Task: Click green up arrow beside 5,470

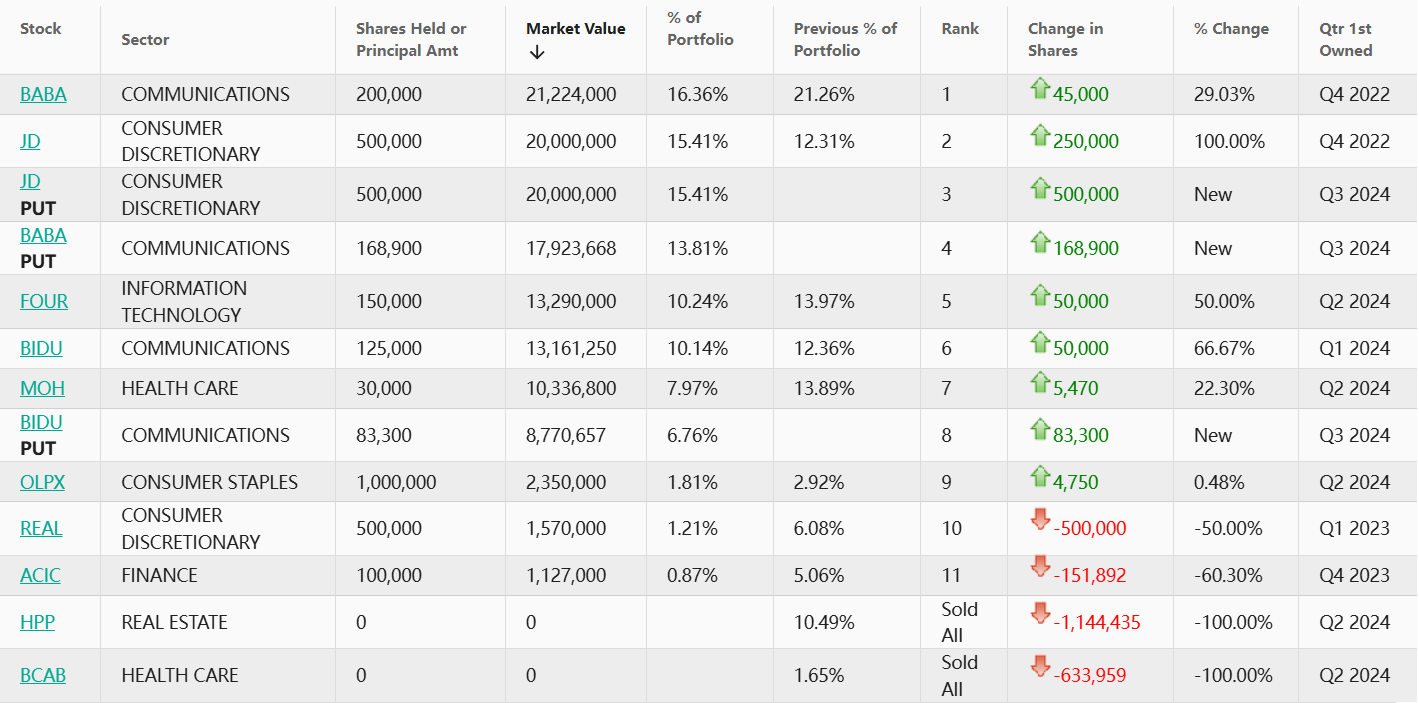Action: coord(1040,381)
